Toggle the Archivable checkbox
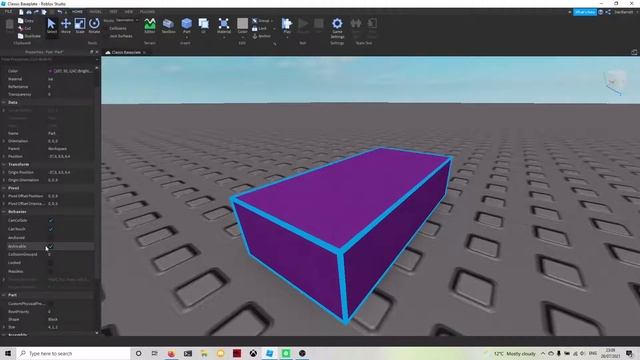The width and height of the screenshot is (640, 360). pyautogui.click(x=51, y=247)
